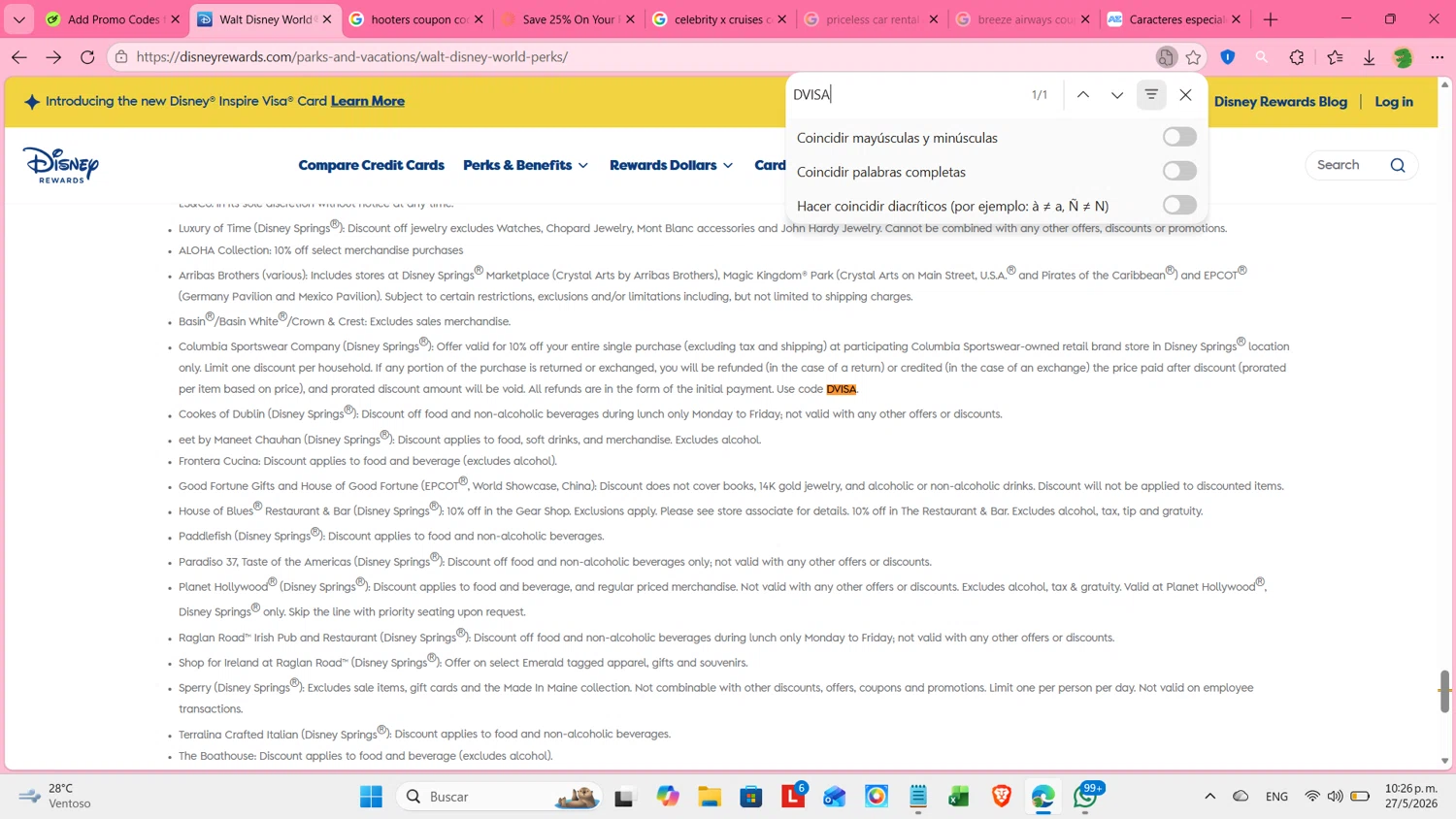Open Excel from the taskbar
Screen dimensions: 1456x819
click(x=959, y=797)
